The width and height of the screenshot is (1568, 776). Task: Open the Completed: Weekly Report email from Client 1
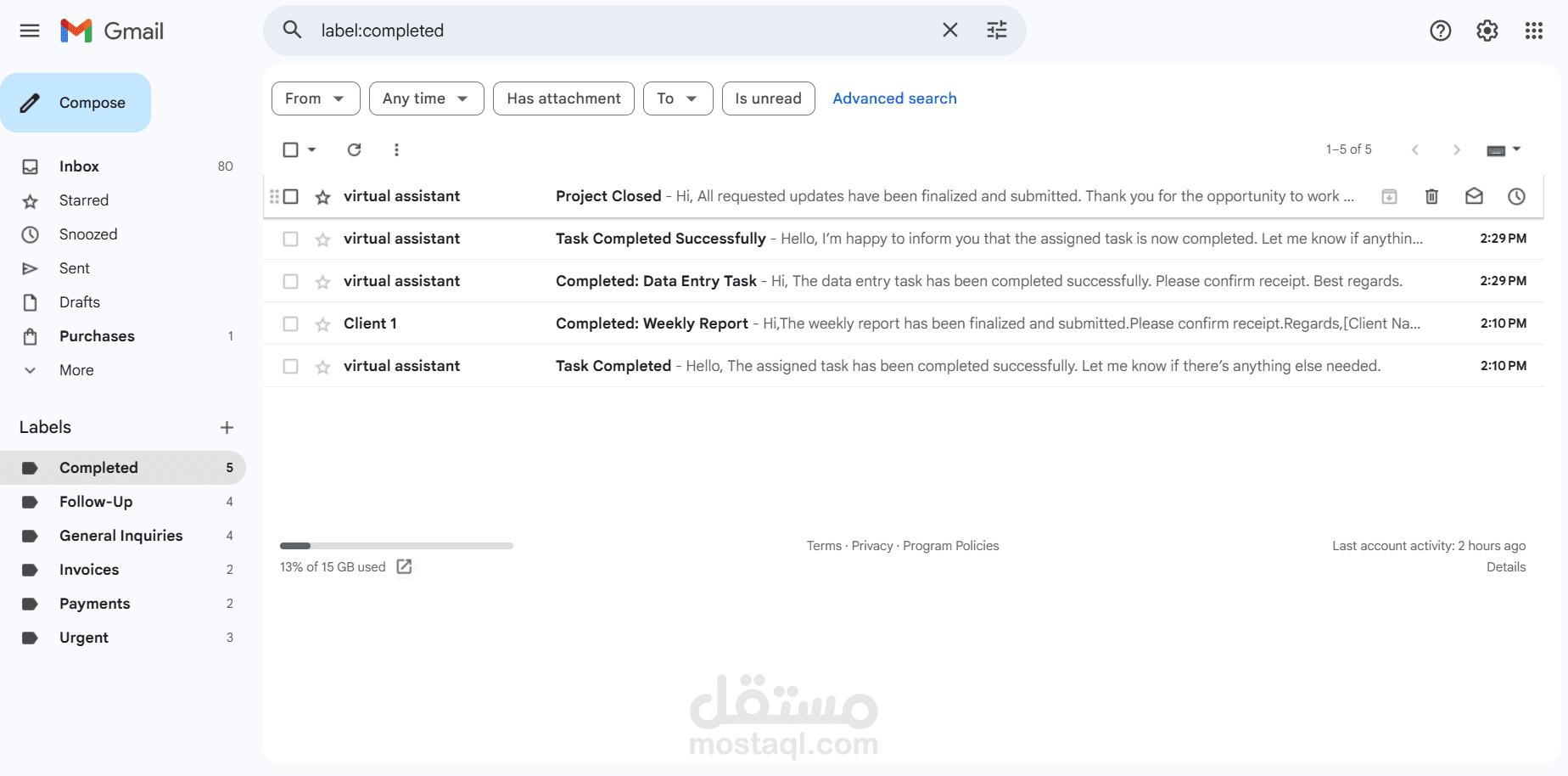tap(903, 323)
